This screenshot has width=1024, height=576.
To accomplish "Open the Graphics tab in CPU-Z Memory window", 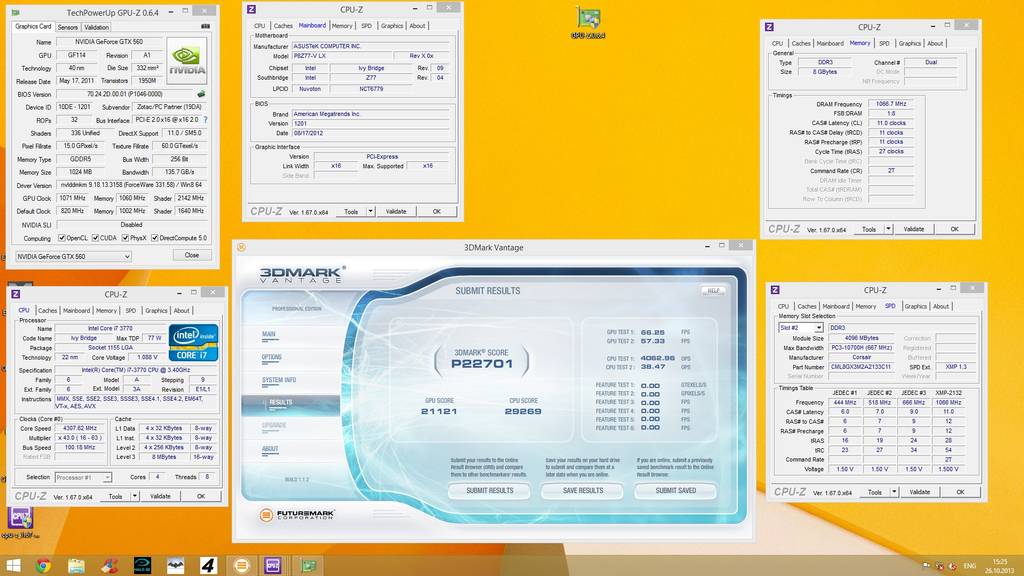I will [x=910, y=44].
